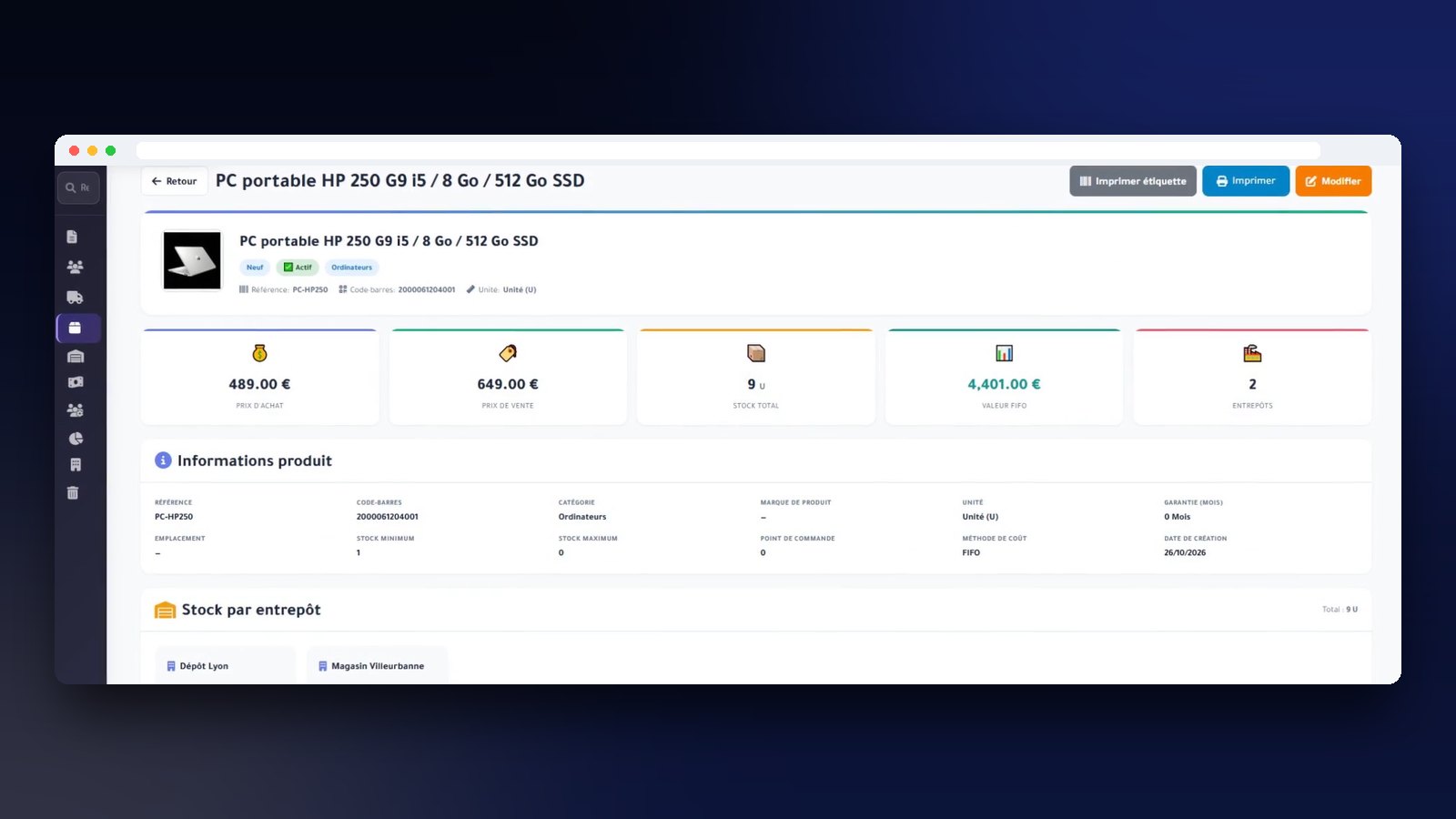Open the users settings icon in sidebar
The image size is (1456, 819).
[x=75, y=410]
